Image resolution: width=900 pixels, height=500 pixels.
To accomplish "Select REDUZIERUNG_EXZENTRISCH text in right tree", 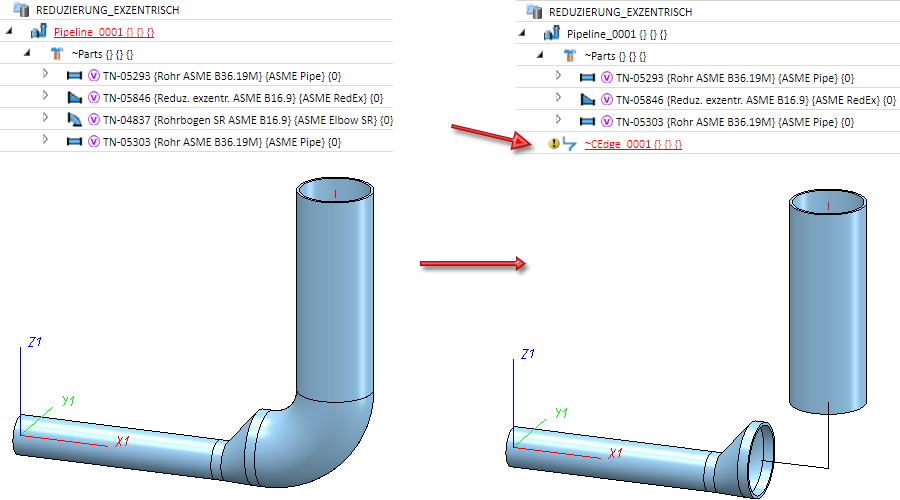I will point(620,11).
